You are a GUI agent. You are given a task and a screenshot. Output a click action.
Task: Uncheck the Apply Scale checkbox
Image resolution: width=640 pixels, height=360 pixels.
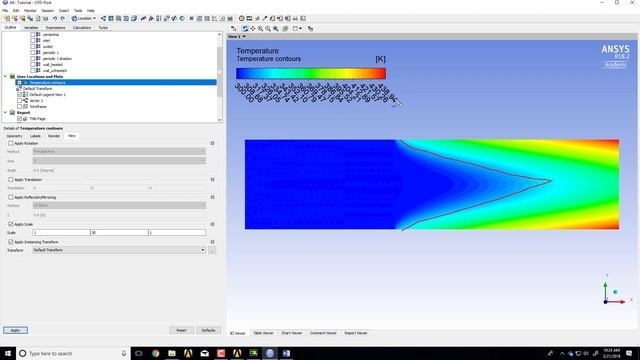point(11,224)
